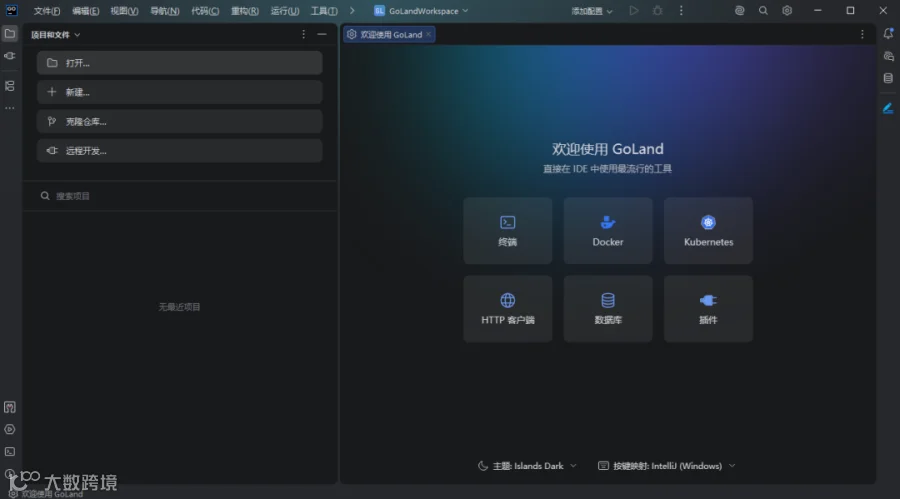Open the 导航(N) menu
This screenshot has height=499, width=900.
[x=164, y=11]
